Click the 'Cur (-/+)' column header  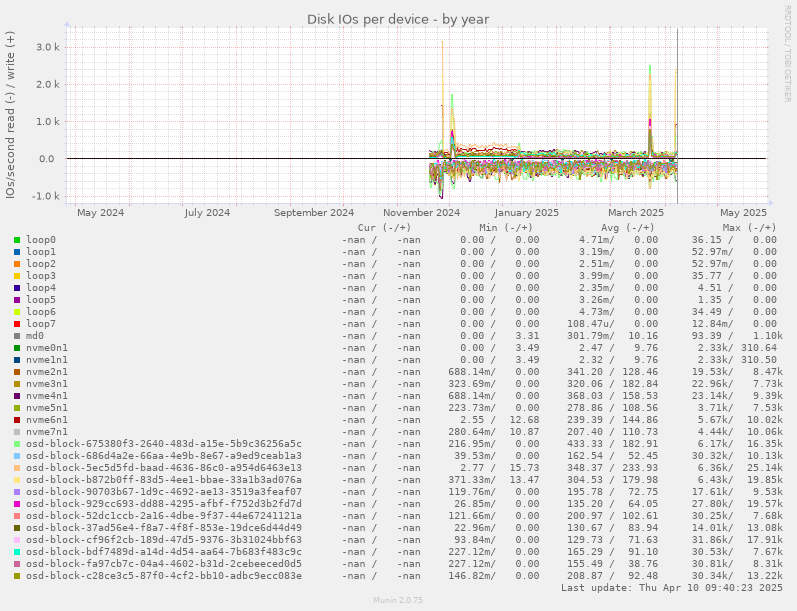(x=384, y=228)
